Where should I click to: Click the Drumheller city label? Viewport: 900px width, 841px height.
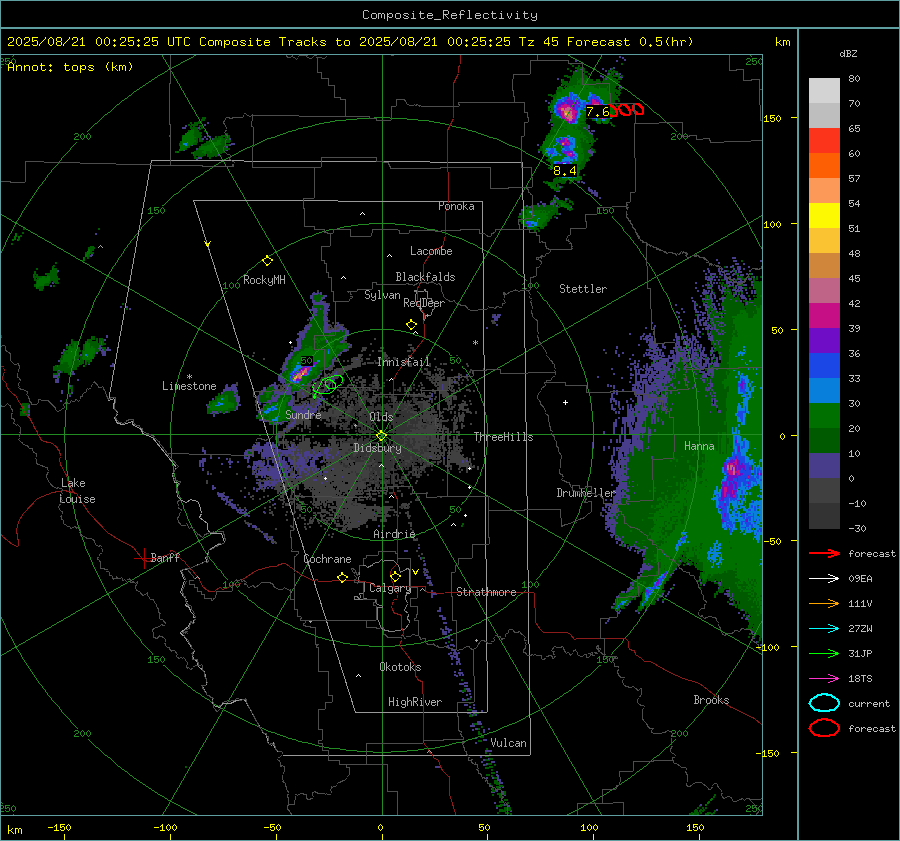[585, 493]
